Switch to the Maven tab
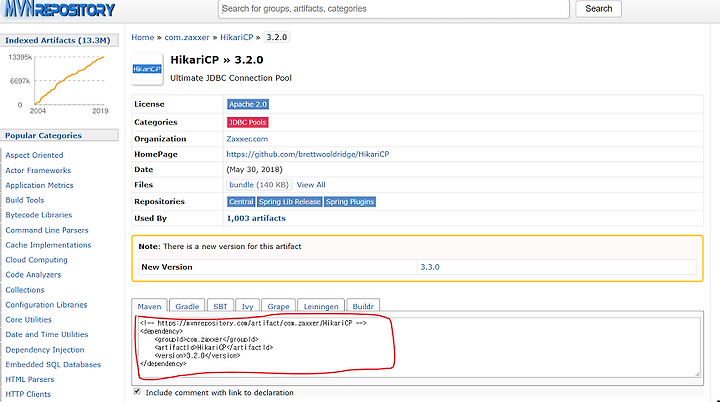The image size is (720, 402). pos(149,306)
